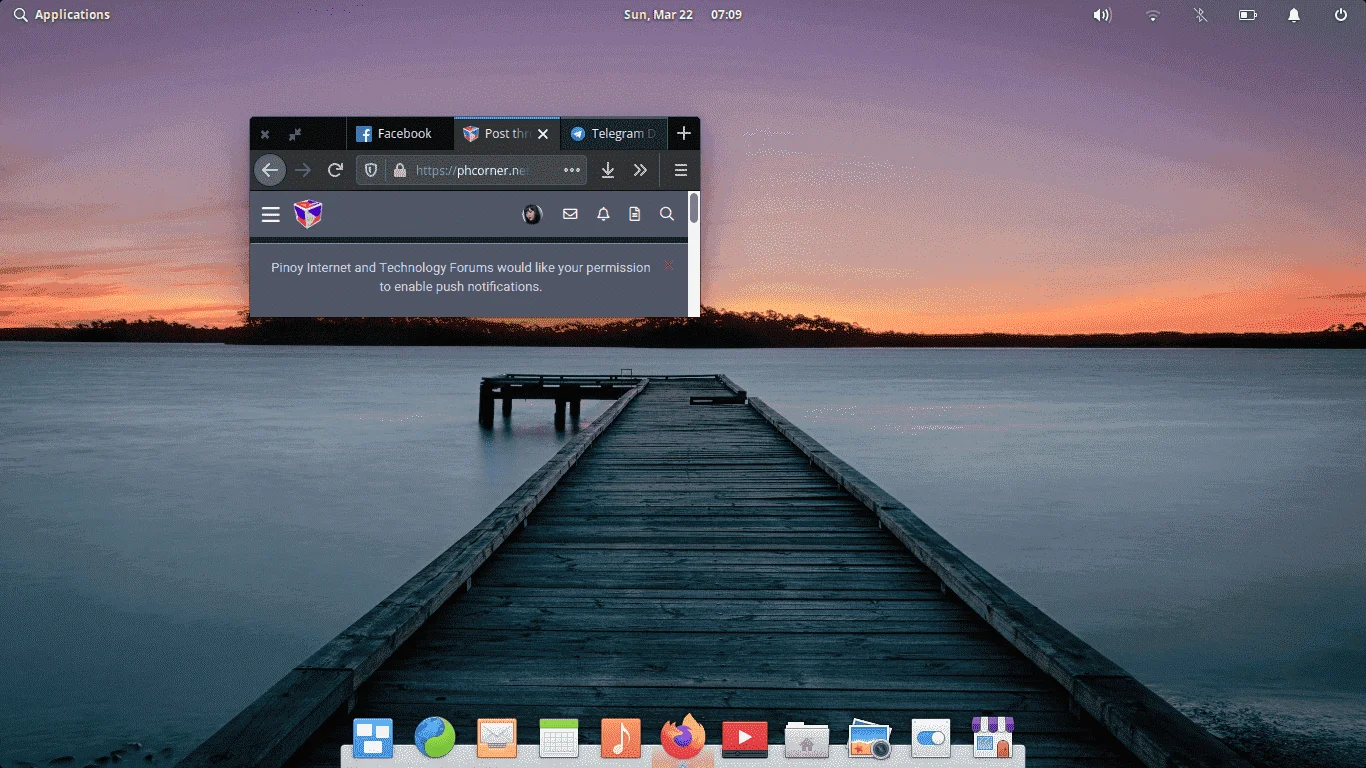Open the Photos app in the dock
Screen dimensions: 1366x768
tap(869, 739)
